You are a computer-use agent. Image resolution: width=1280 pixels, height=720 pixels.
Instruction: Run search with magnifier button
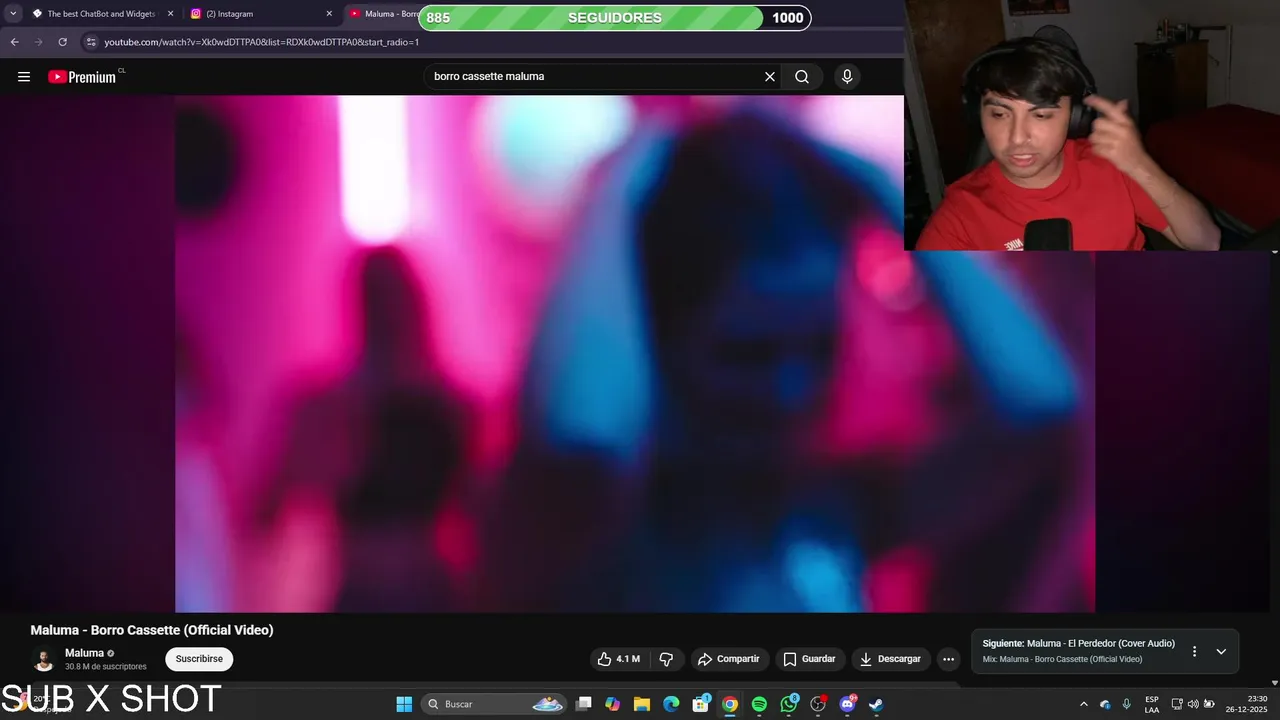tap(802, 77)
